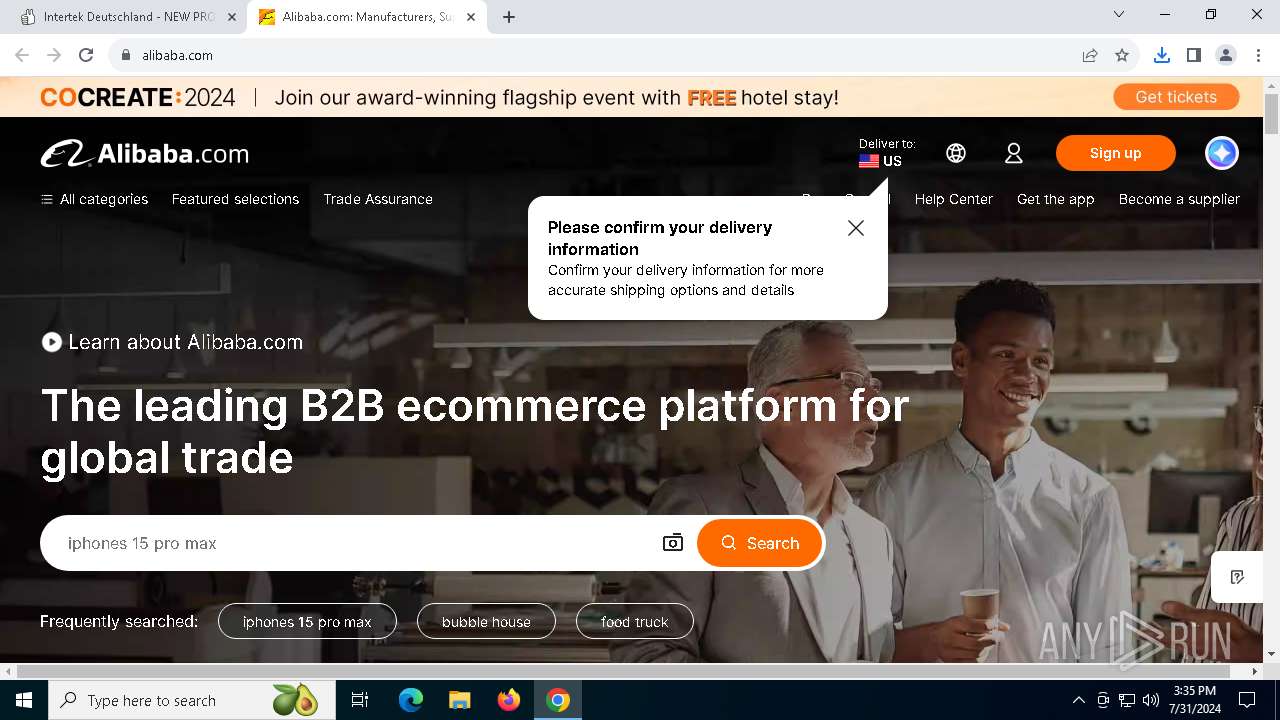Close the delivery information popup
Screen dimensions: 1280x720
click(856, 228)
